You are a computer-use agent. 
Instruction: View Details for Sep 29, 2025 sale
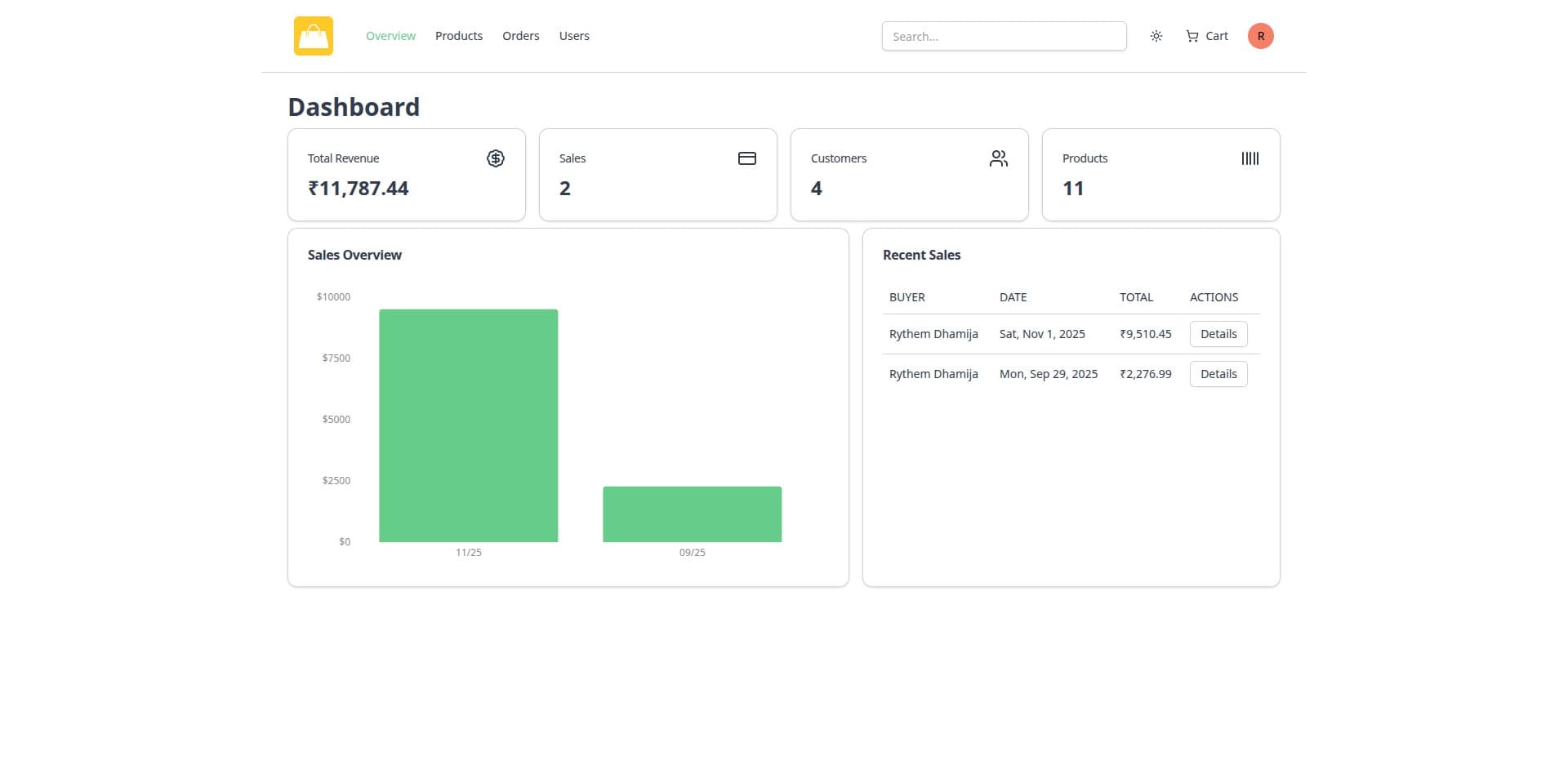pos(1218,374)
